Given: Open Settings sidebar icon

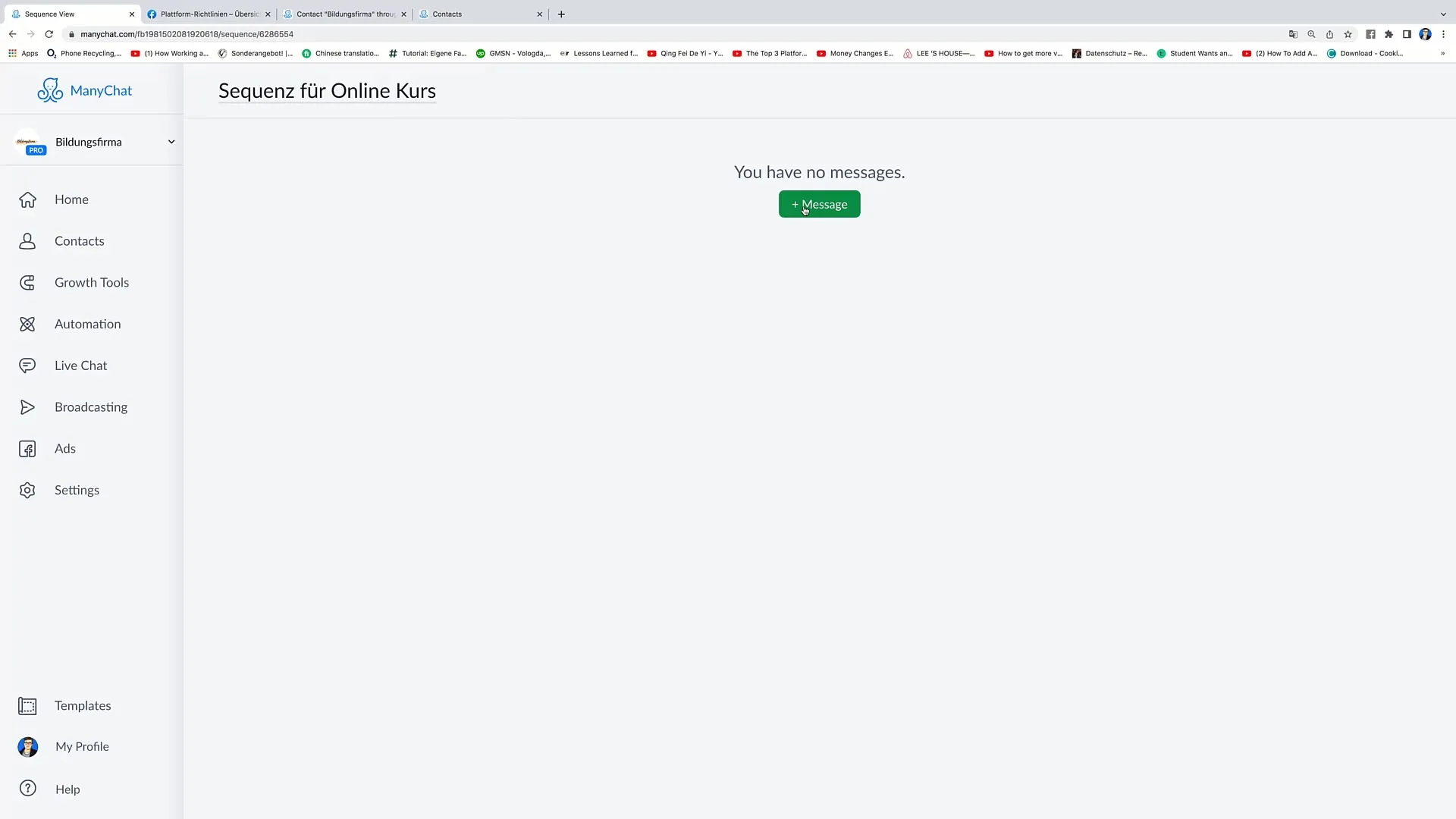Looking at the screenshot, I should click(x=27, y=489).
